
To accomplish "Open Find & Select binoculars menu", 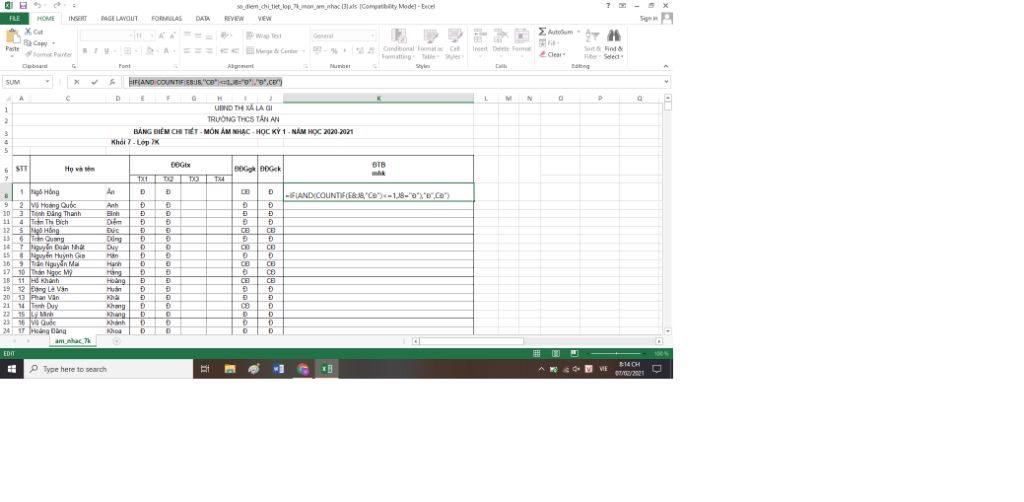I will [613, 44].
